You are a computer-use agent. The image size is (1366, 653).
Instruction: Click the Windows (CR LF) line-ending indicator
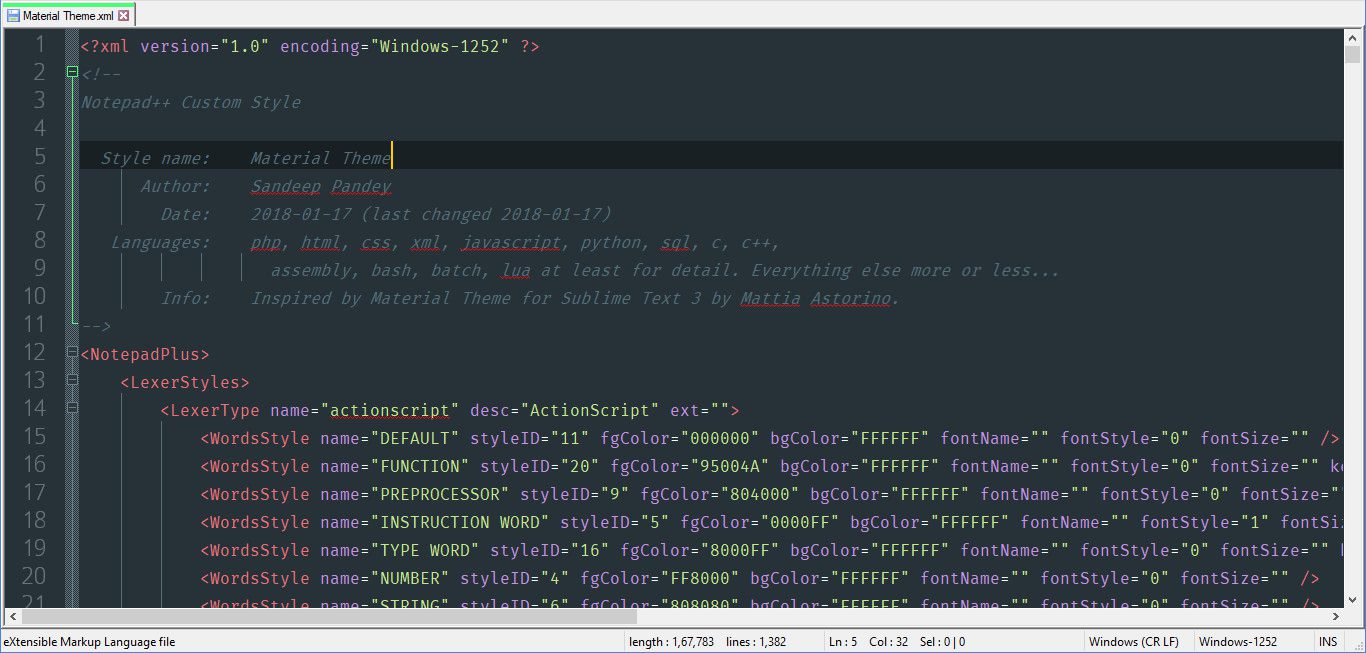[1133, 641]
